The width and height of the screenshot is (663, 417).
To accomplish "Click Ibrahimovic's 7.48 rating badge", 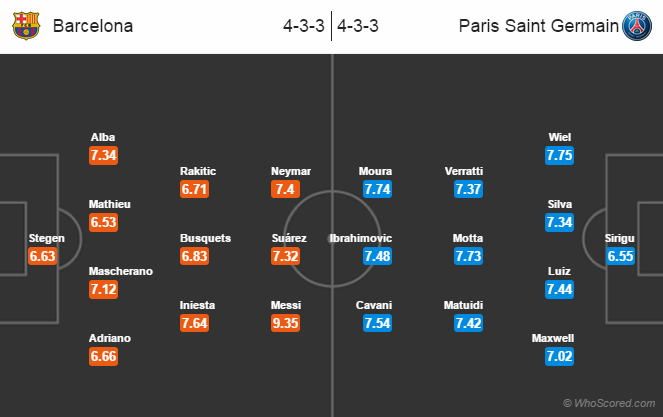I will [375, 256].
